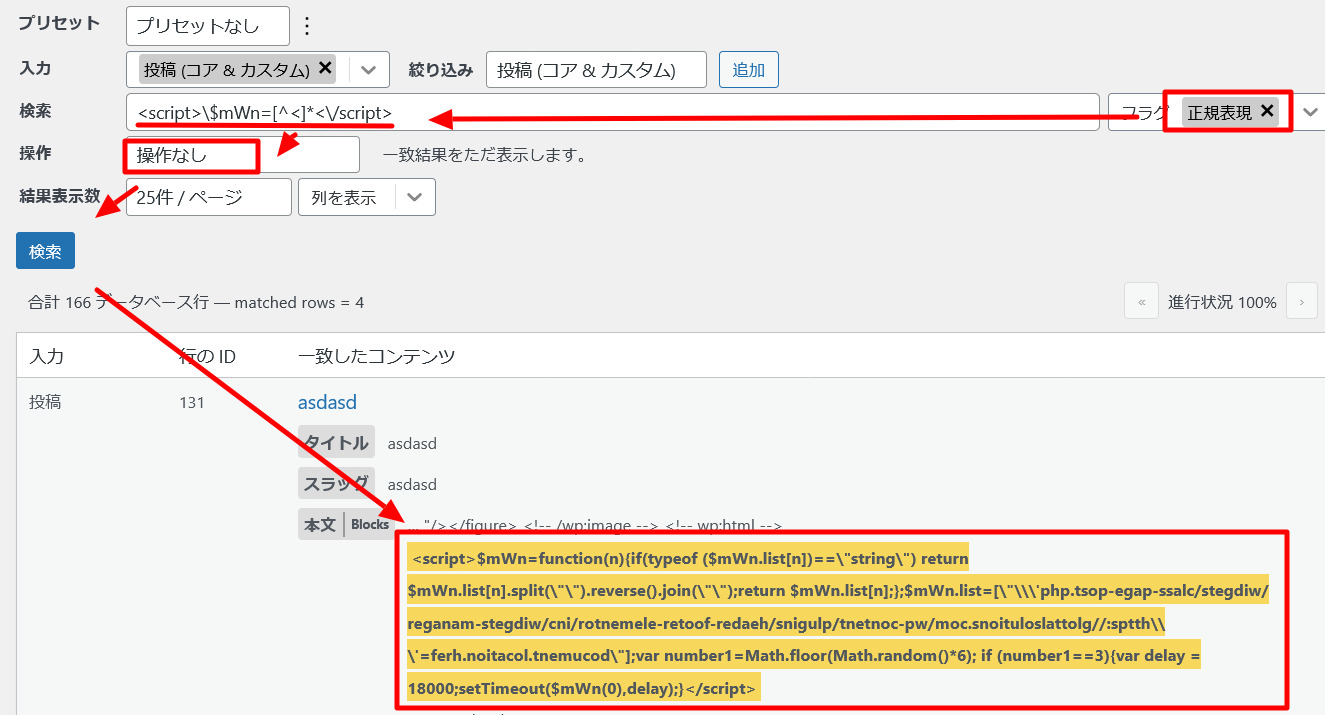Expand the 入力 source dropdown arrow
The height and width of the screenshot is (715, 1325).
(x=369, y=69)
